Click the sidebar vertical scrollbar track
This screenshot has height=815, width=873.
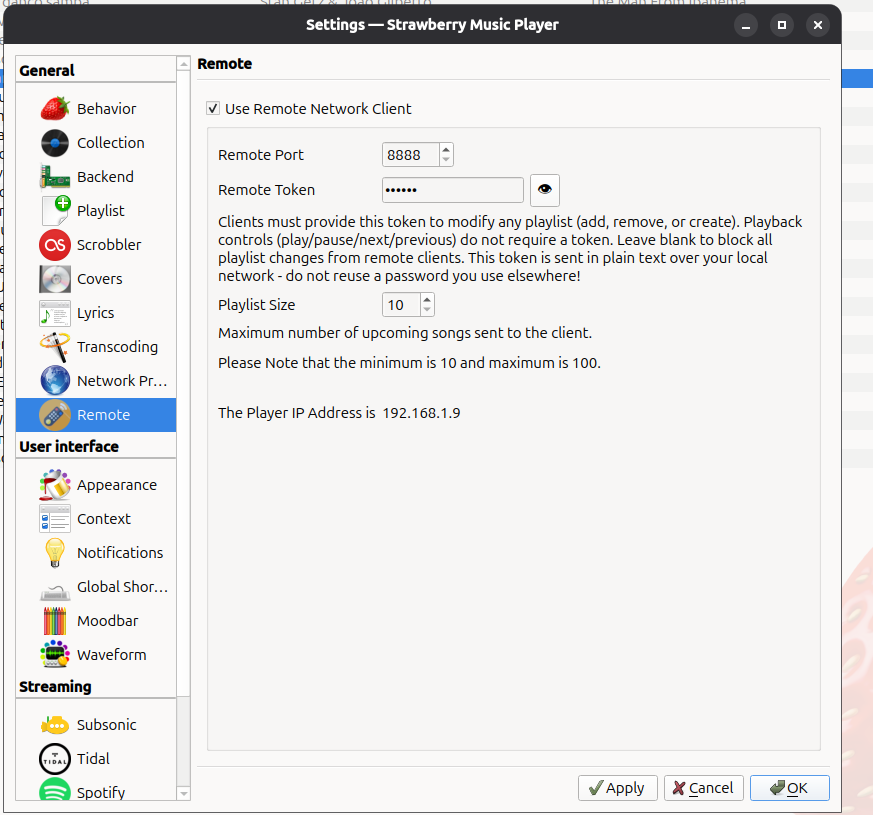click(x=183, y=740)
